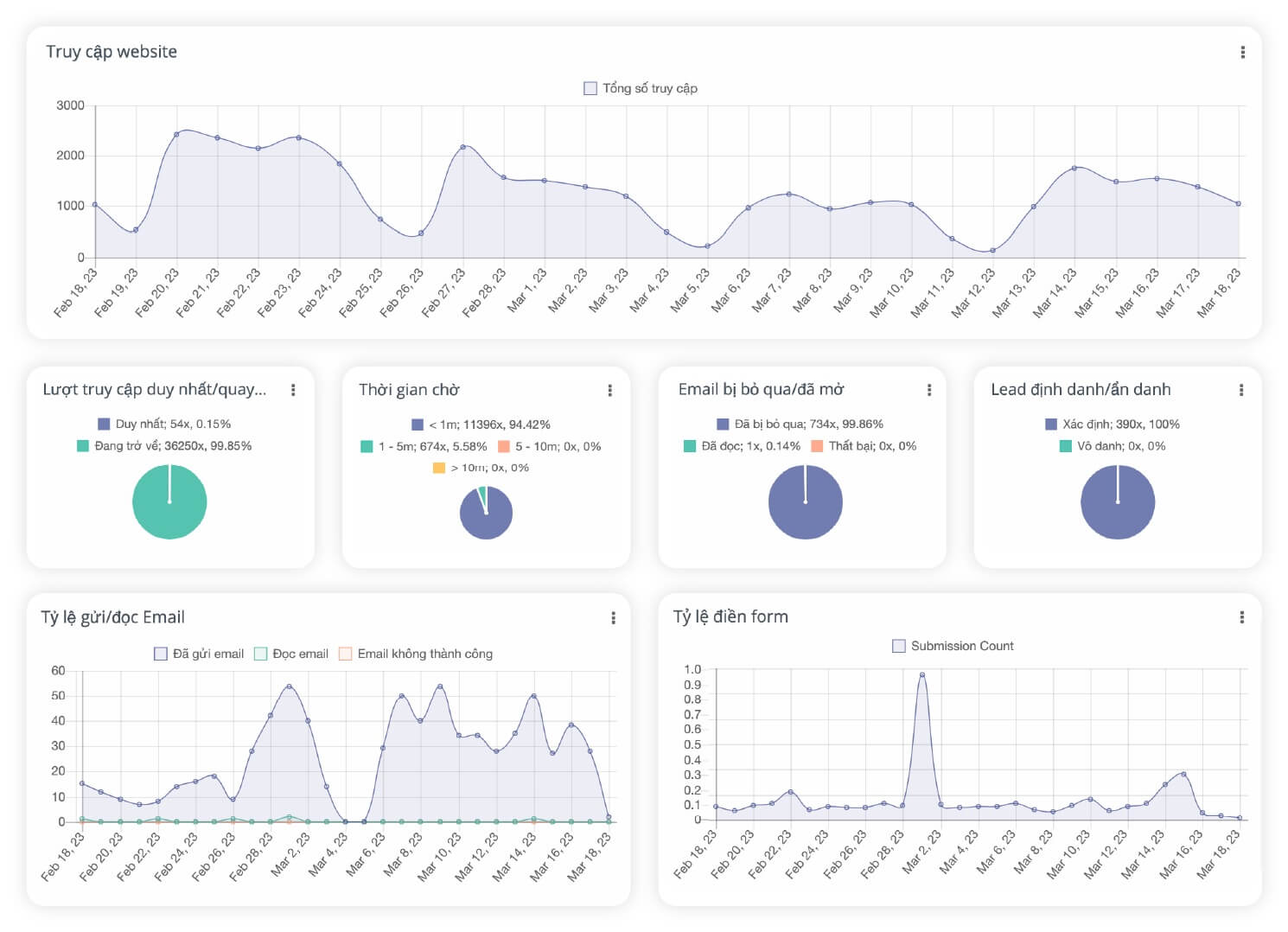Click the Feb 20 data point in website traffic chart
The image size is (1288, 932).
tap(176, 135)
